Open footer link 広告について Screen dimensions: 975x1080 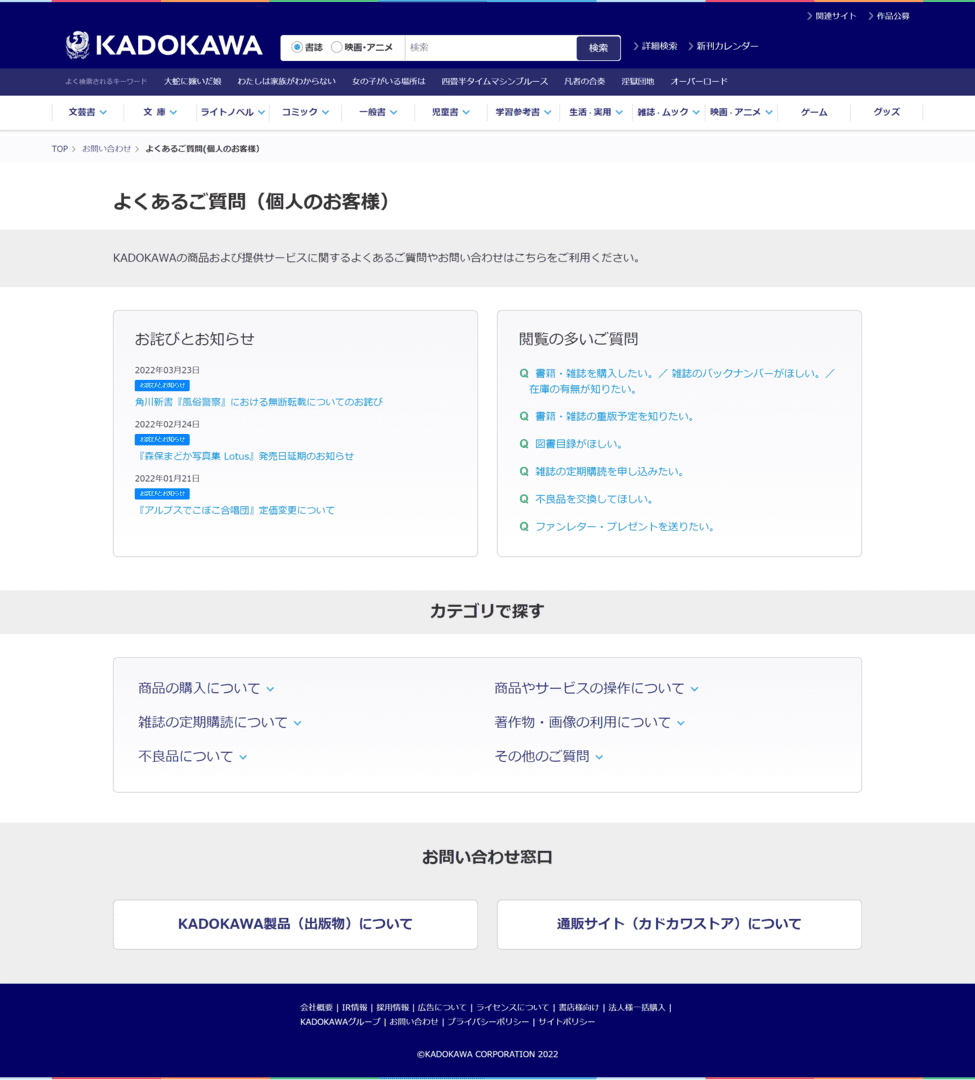tap(442, 1008)
